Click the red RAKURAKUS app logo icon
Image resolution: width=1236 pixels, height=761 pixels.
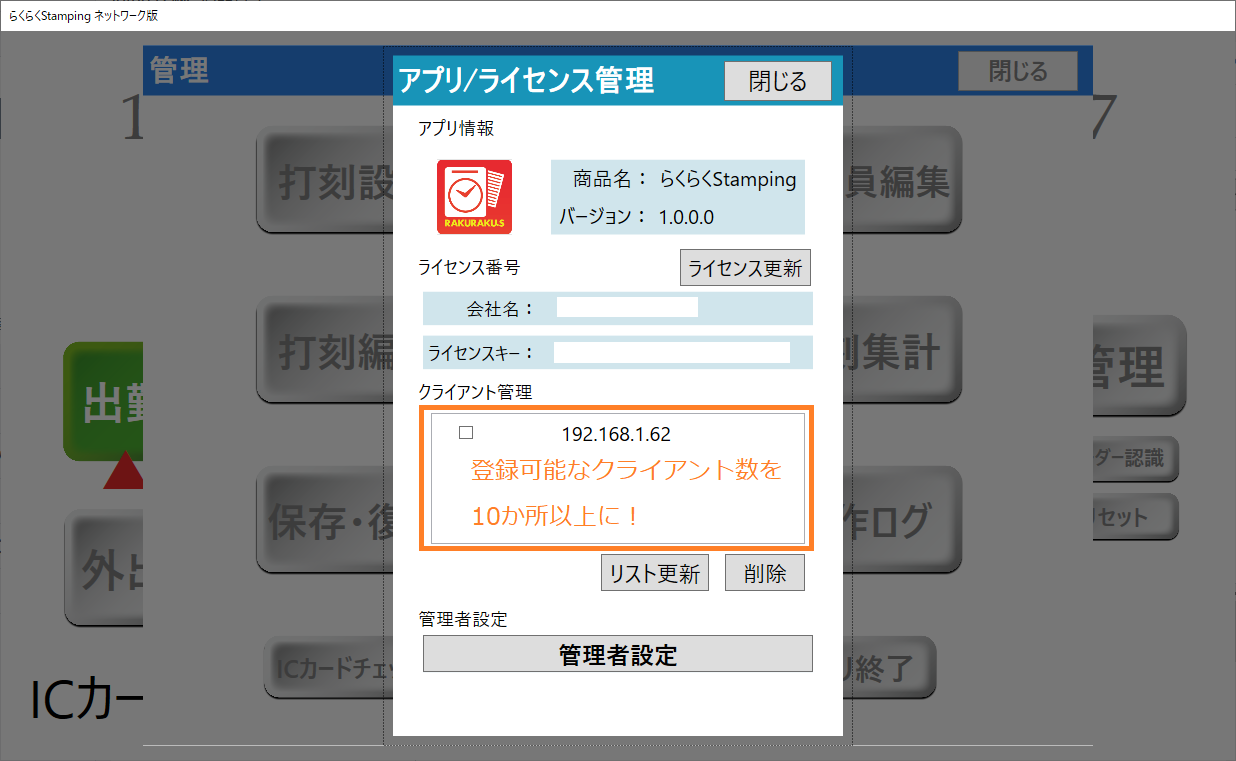[x=474, y=197]
